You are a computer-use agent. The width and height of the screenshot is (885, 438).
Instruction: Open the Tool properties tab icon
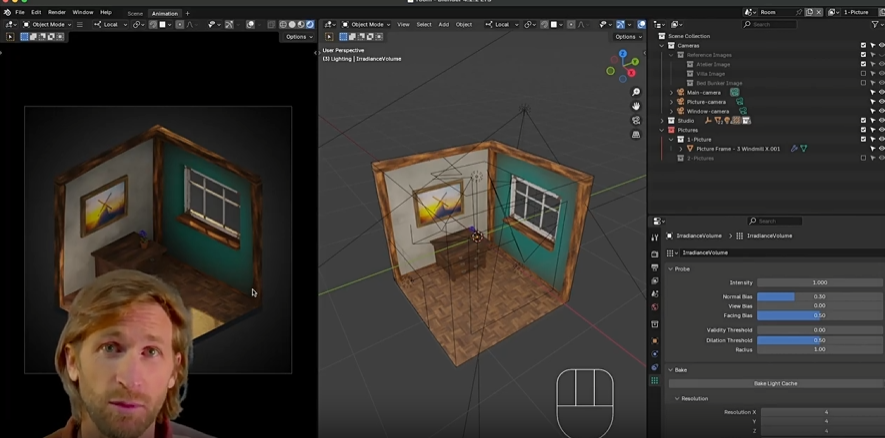[655, 238]
